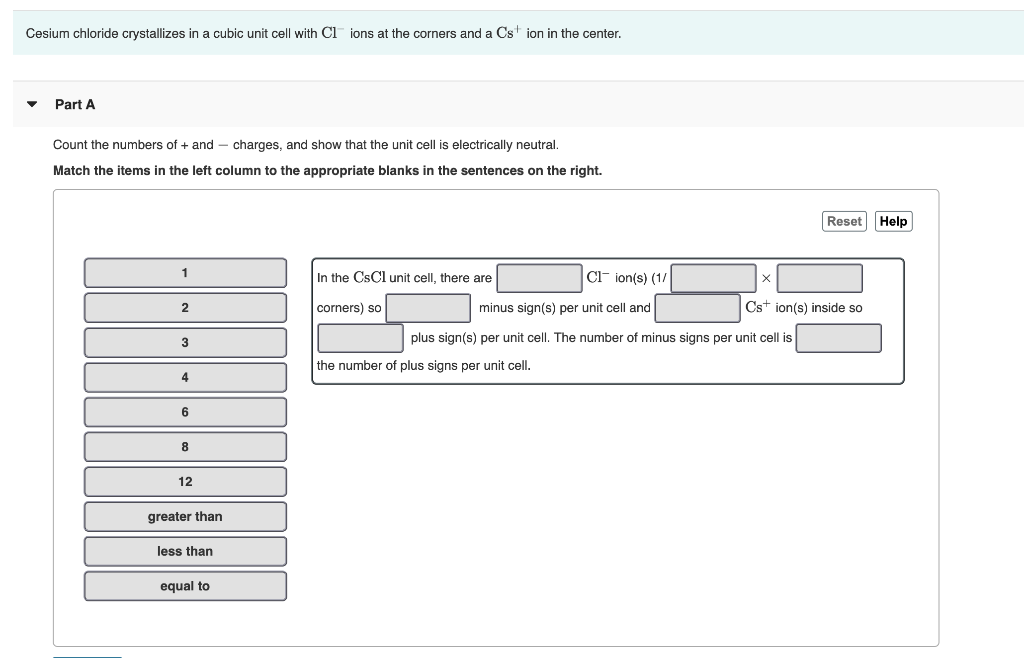Click the final comparison blank in the sentence

tap(840, 338)
